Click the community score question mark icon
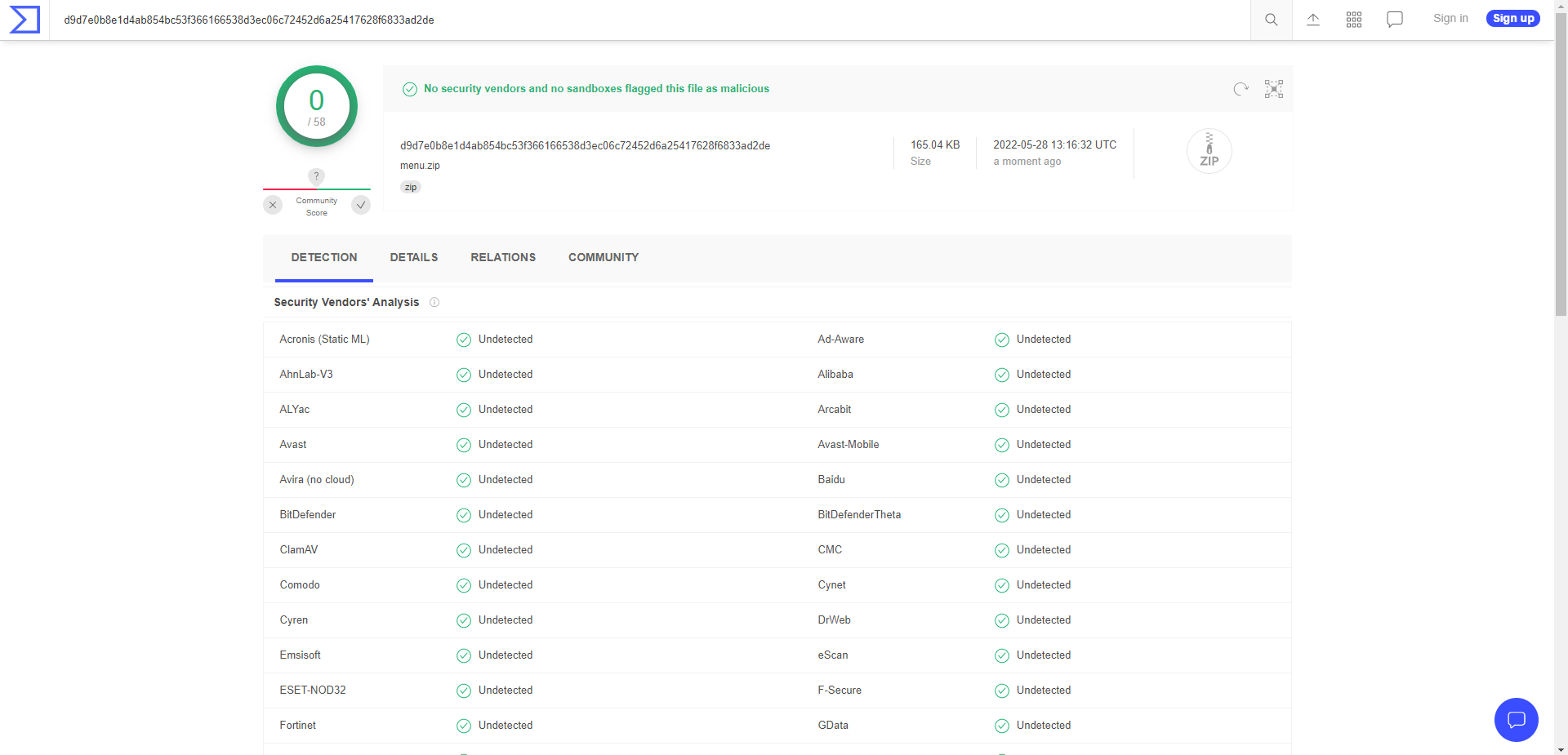The height and width of the screenshot is (755, 1568). click(317, 176)
